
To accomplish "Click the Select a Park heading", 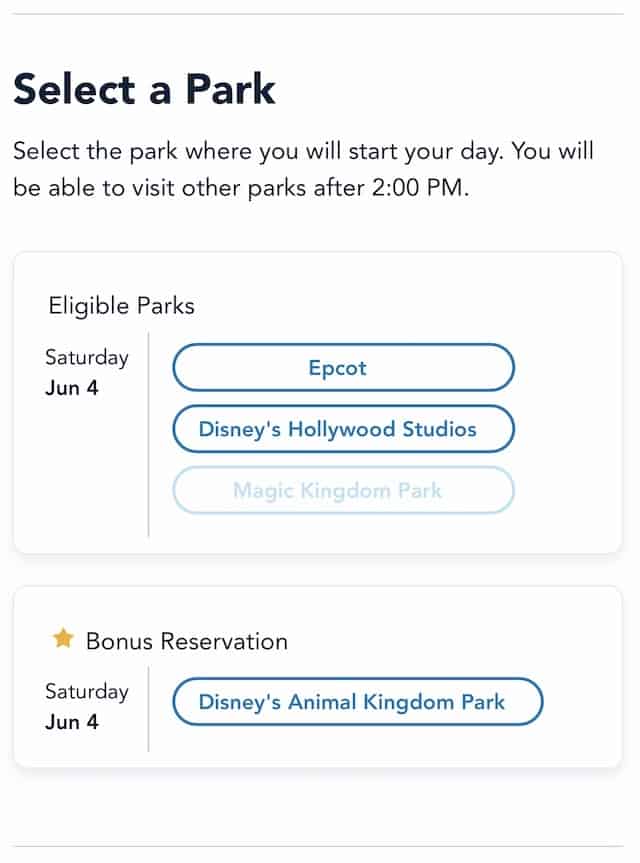I will [144, 89].
